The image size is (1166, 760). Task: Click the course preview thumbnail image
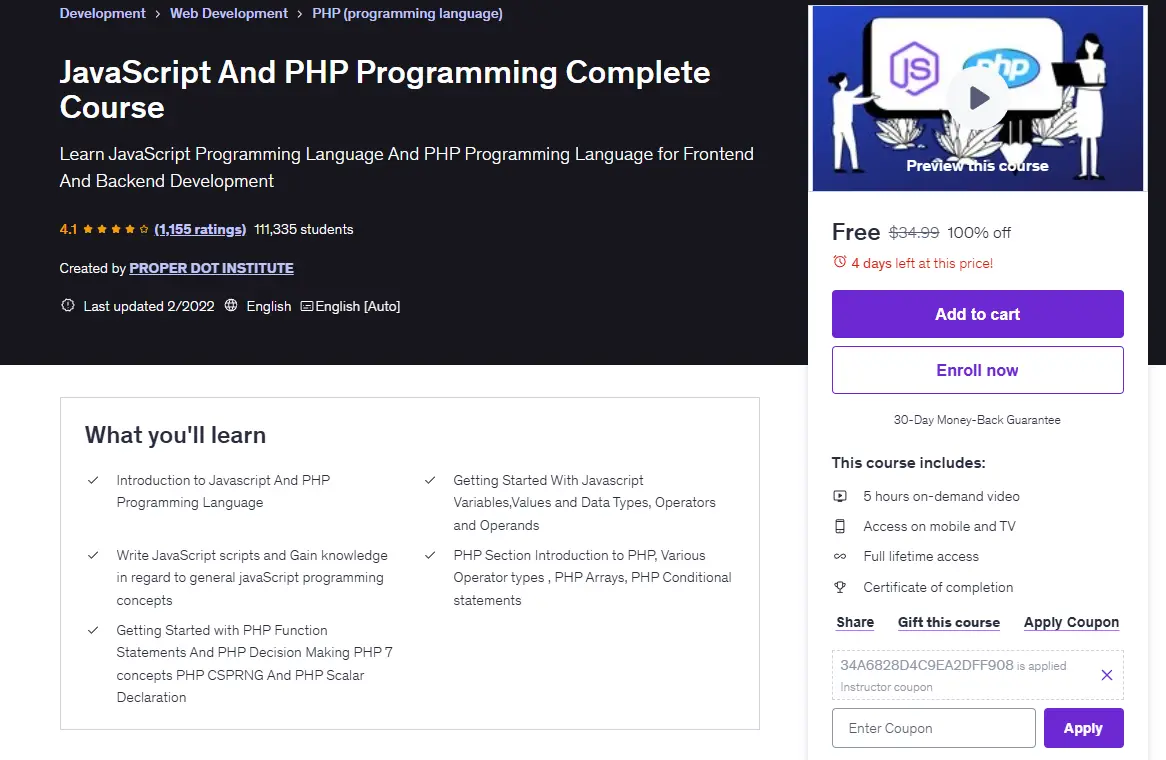tap(977, 98)
